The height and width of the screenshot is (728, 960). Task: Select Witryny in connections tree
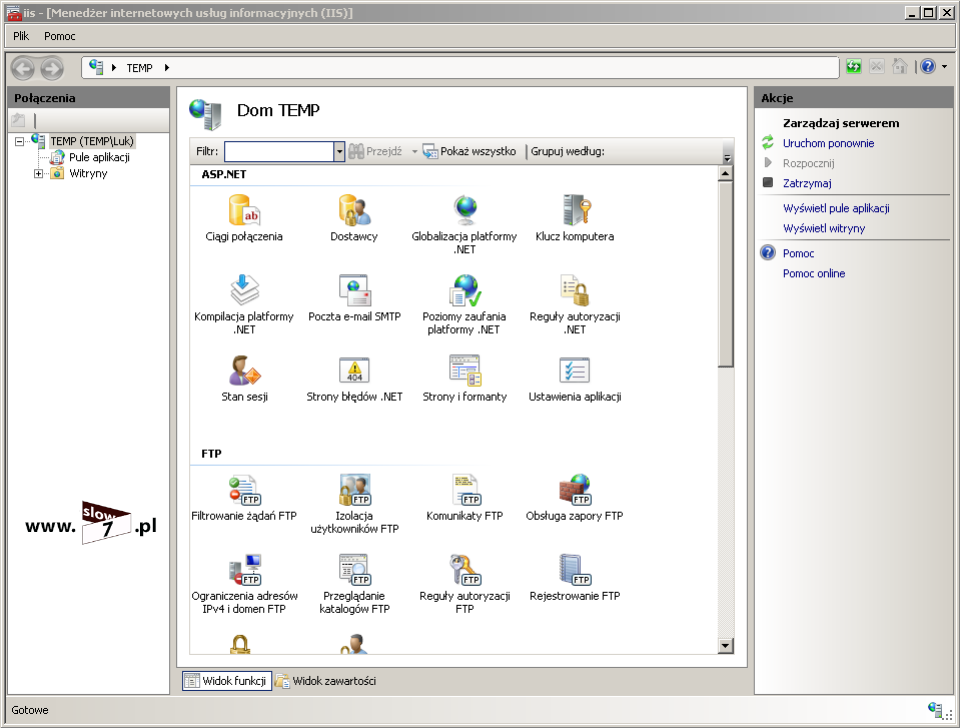88,173
